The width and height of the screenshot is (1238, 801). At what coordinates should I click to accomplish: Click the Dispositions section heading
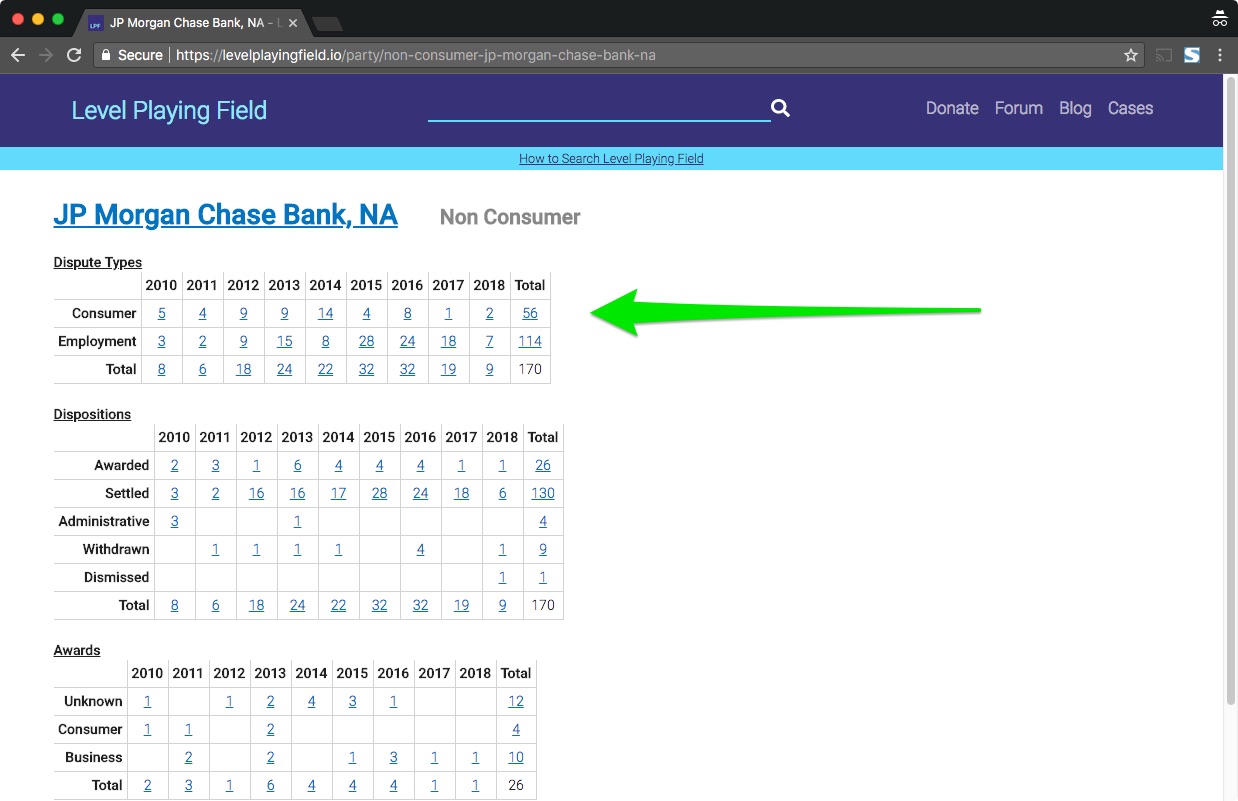(x=92, y=414)
